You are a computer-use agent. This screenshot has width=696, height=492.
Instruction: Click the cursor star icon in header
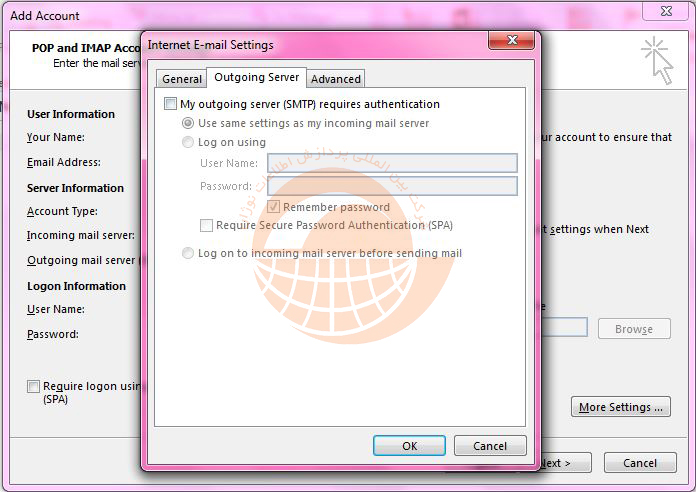coord(657,59)
